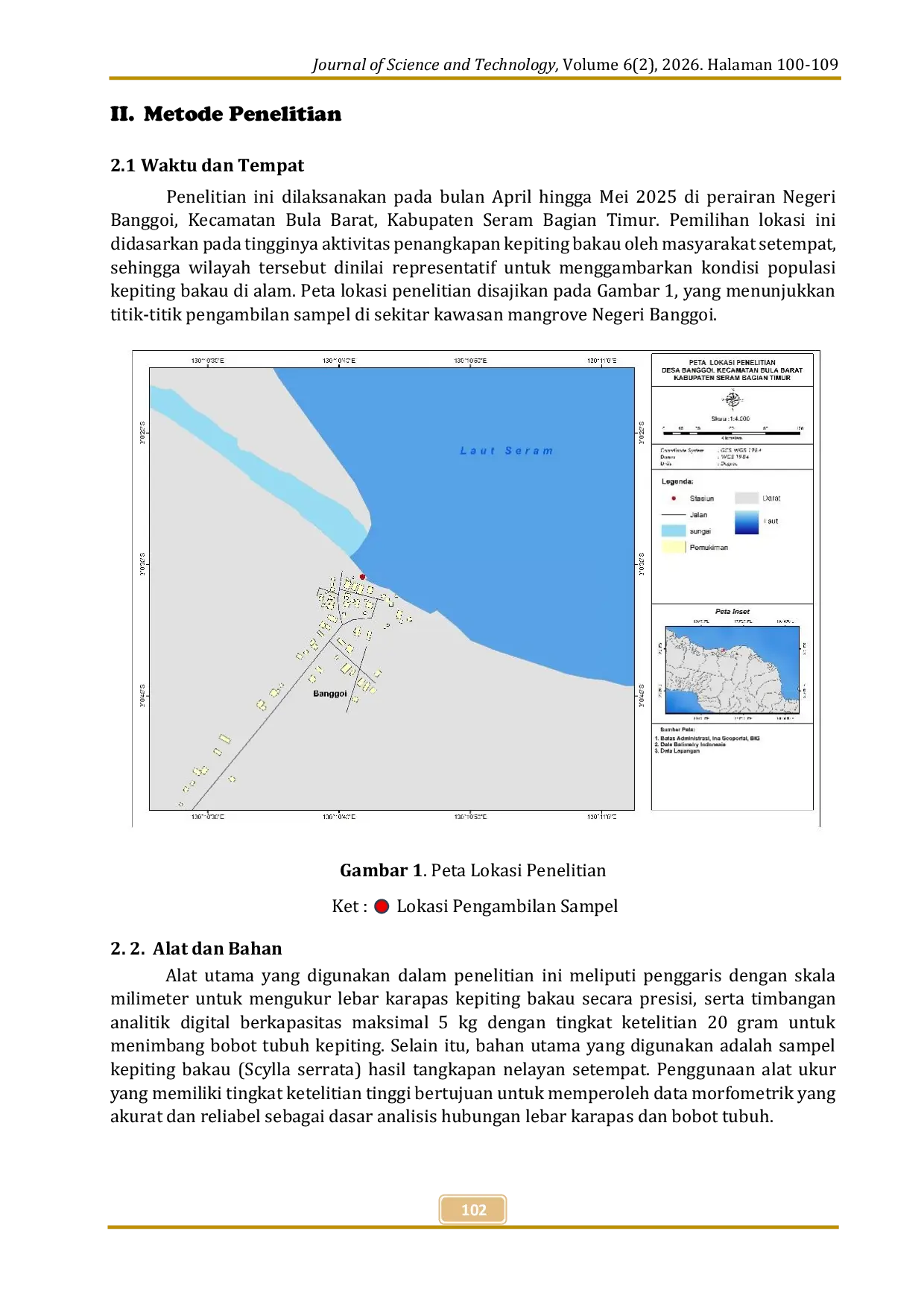
Task: Click the Skala 1:4.000 text
Action: point(730,419)
